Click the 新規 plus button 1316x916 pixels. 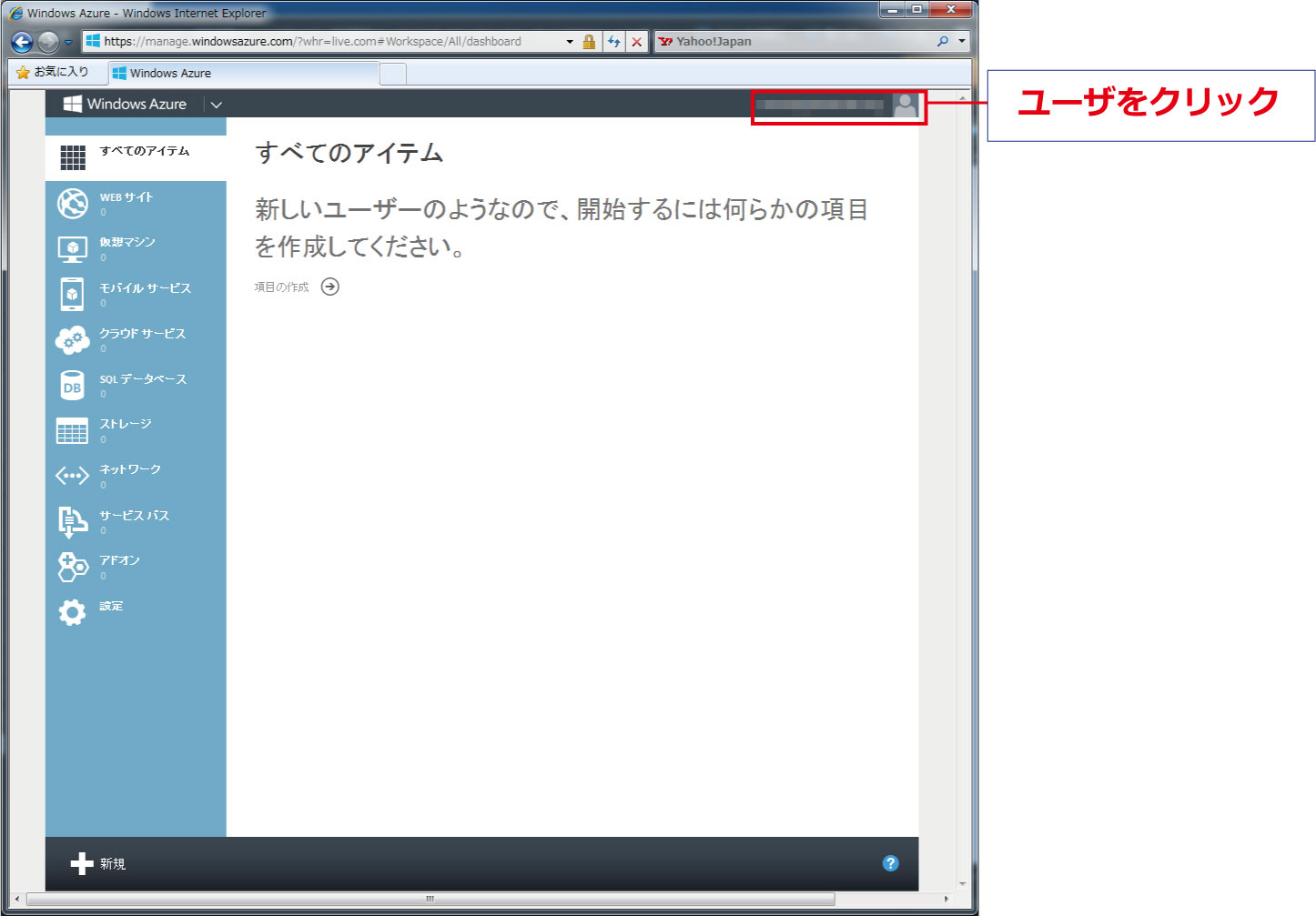click(x=98, y=863)
